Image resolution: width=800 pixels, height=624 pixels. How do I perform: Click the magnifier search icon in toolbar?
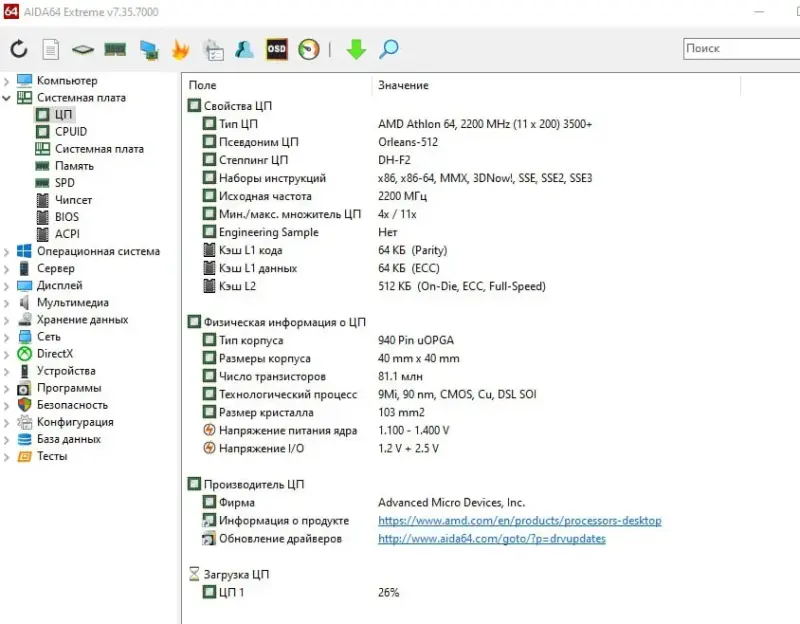pyautogui.click(x=388, y=49)
